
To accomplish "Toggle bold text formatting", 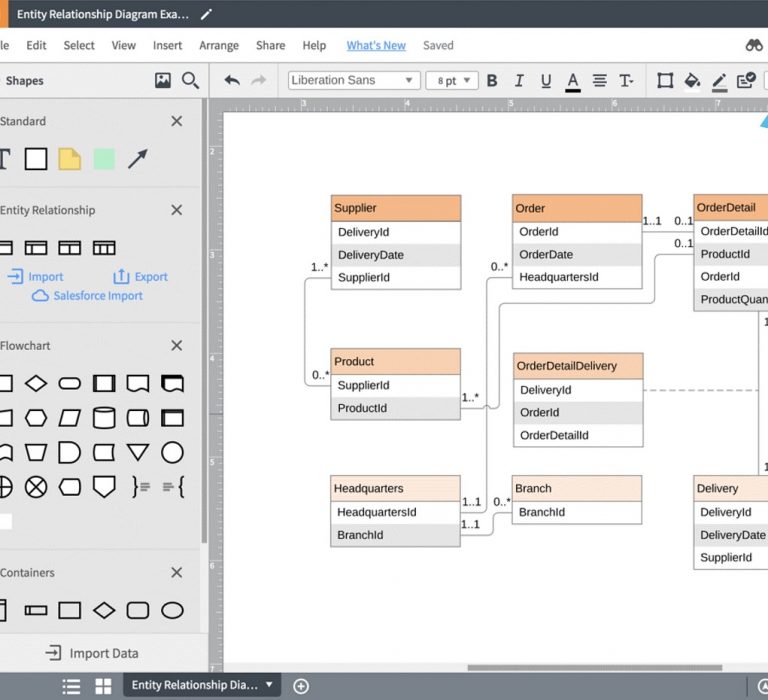I will [x=492, y=81].
